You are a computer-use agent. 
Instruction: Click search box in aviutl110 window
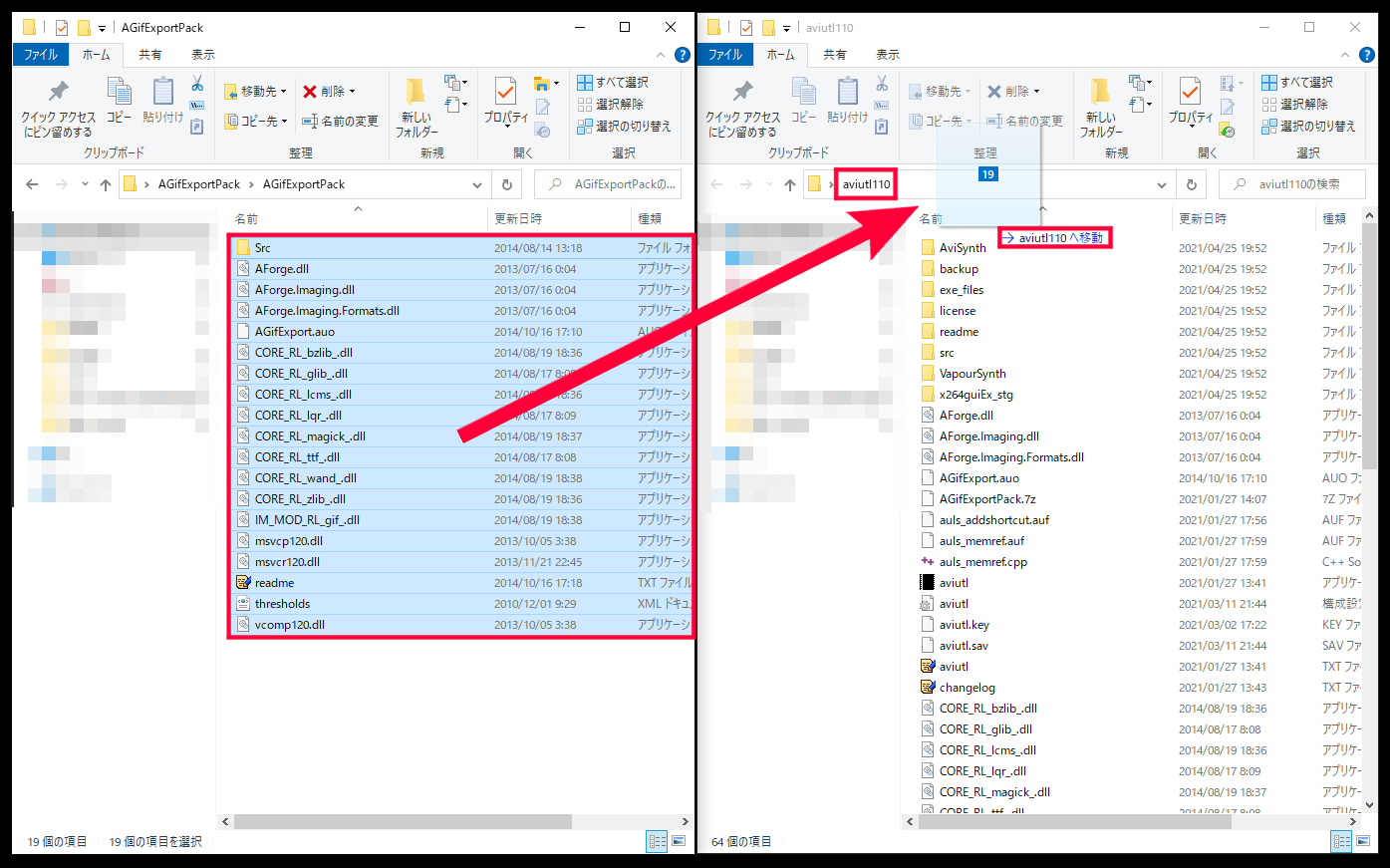1293,184
